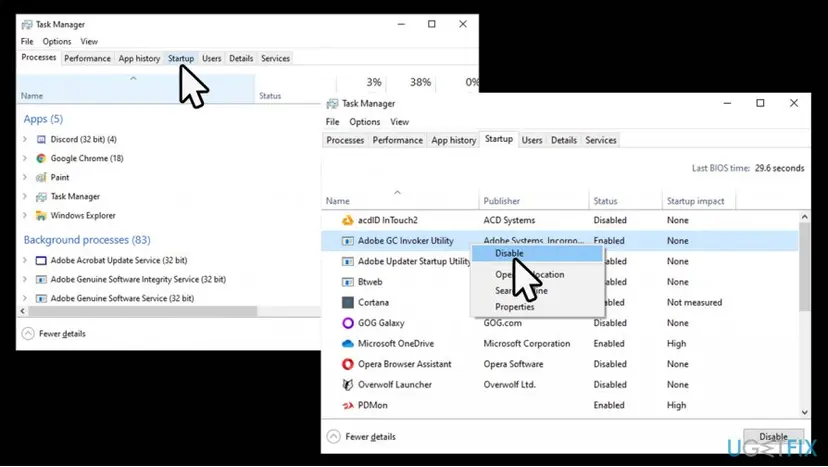828x467 pixels.
Task: Click the horizontal scrollbar thumb in back window
Action: point(143,312)
